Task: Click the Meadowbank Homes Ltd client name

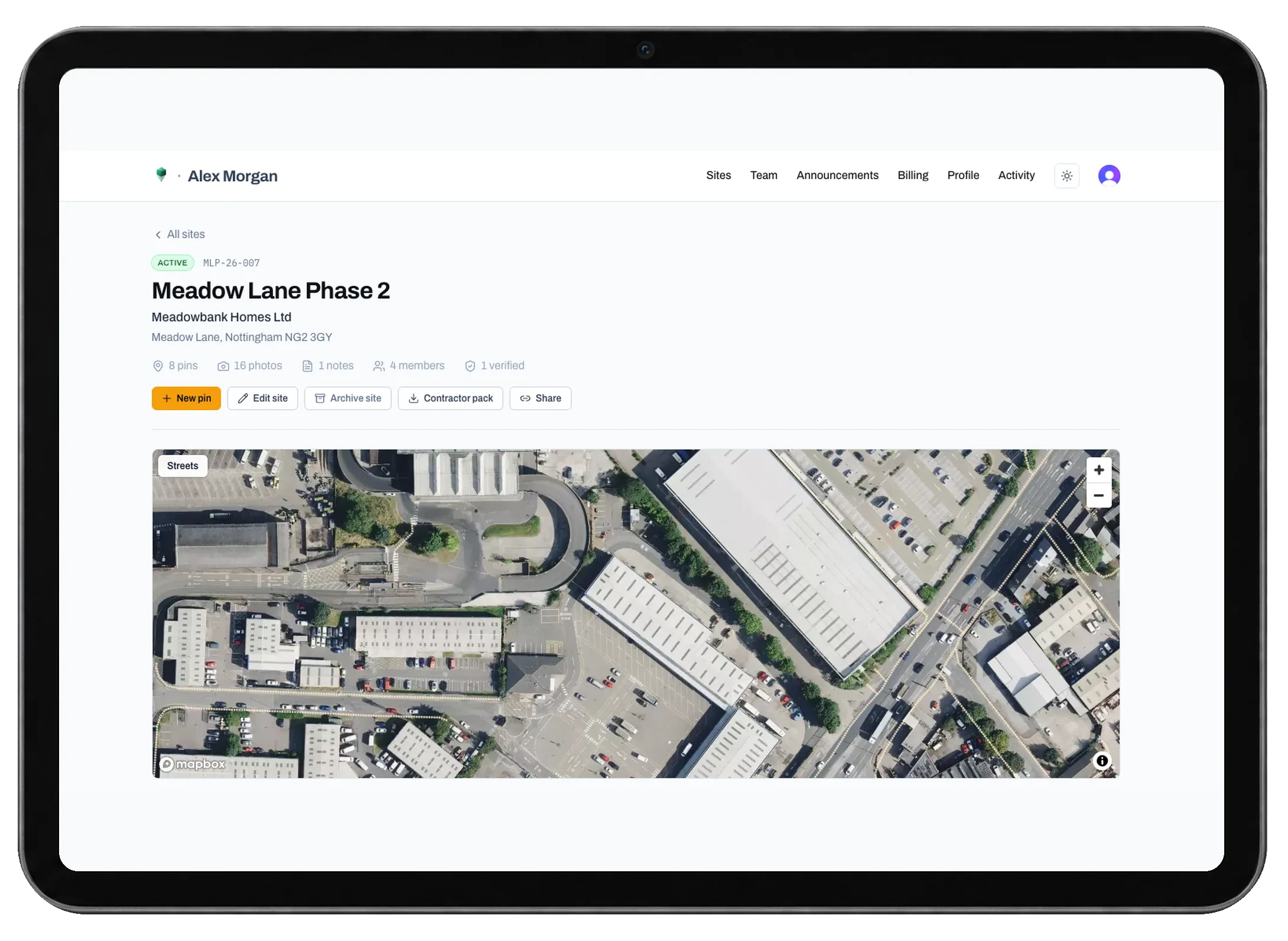Action: point(222,317)
